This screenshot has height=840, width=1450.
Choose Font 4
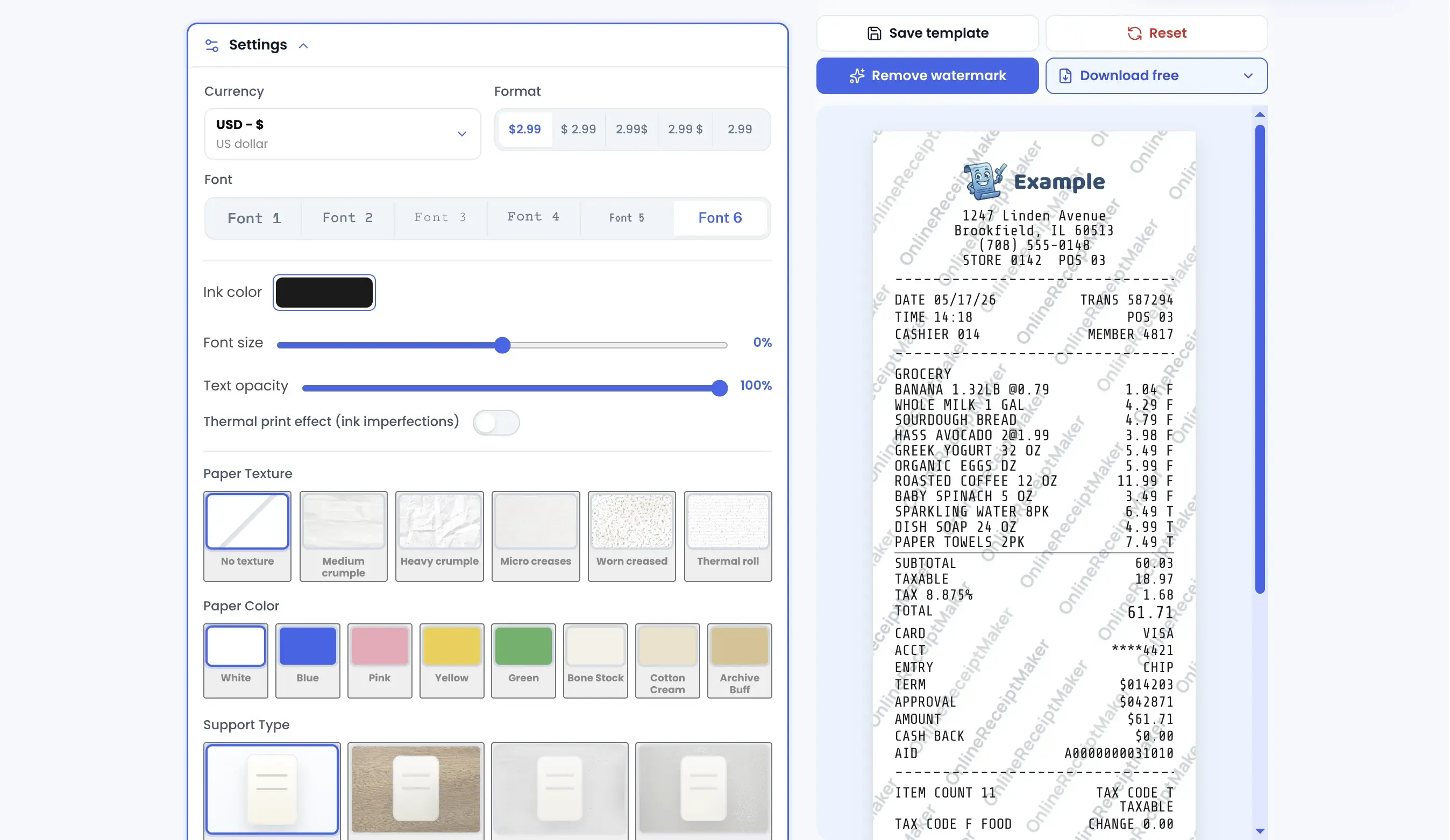534,218
